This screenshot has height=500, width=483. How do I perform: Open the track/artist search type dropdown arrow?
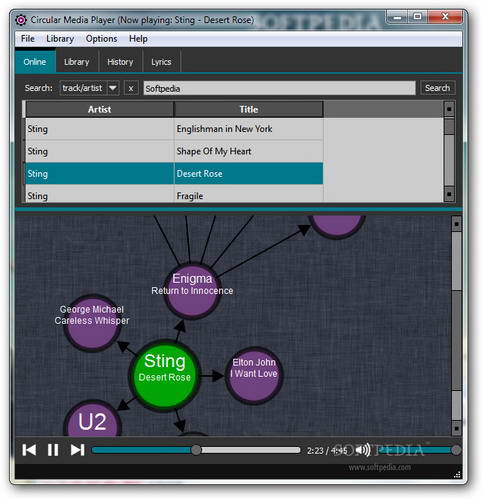pos(113,88)
